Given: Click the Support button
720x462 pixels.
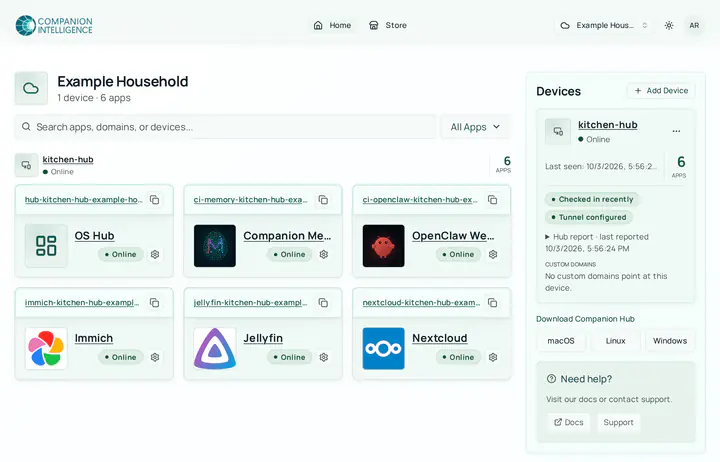Looking at the screenshot, I should click(618, 423).
